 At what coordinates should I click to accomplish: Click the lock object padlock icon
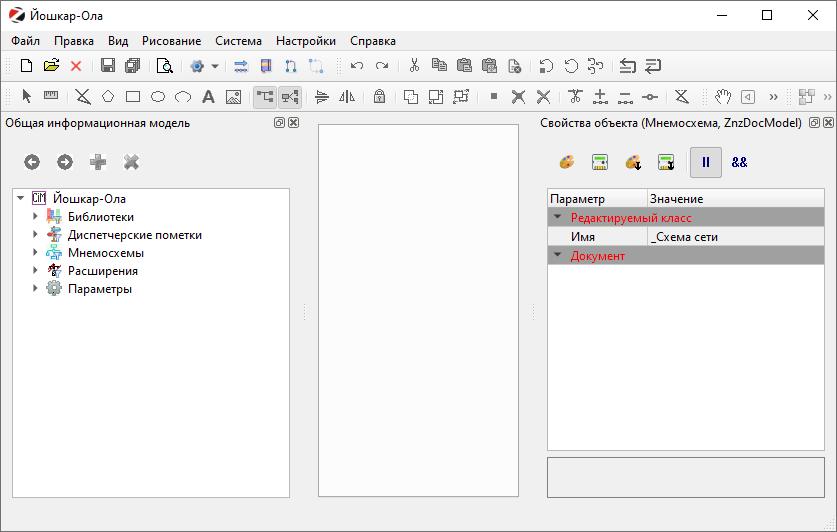pyautogui.click(x=379, y=97)
